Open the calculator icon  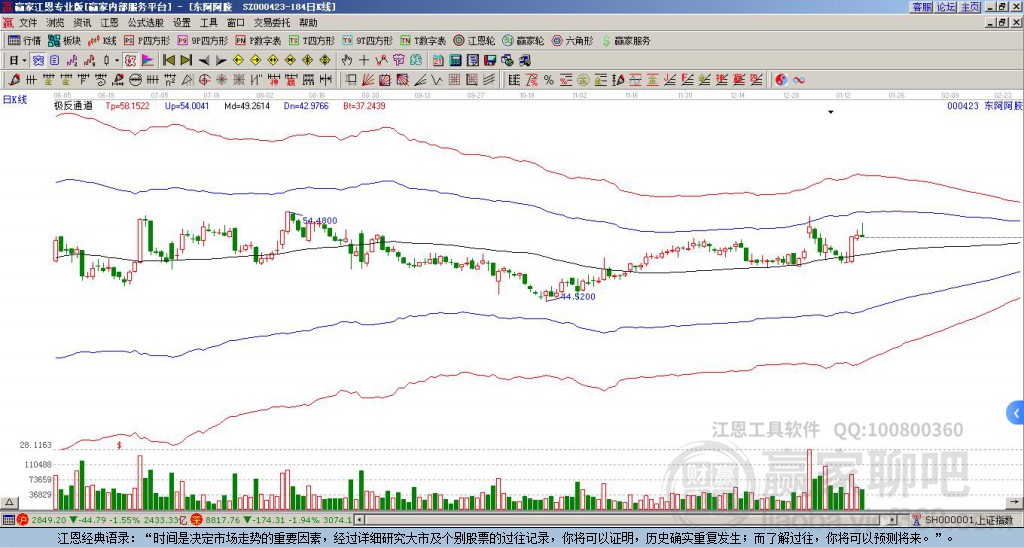point(455,60)
